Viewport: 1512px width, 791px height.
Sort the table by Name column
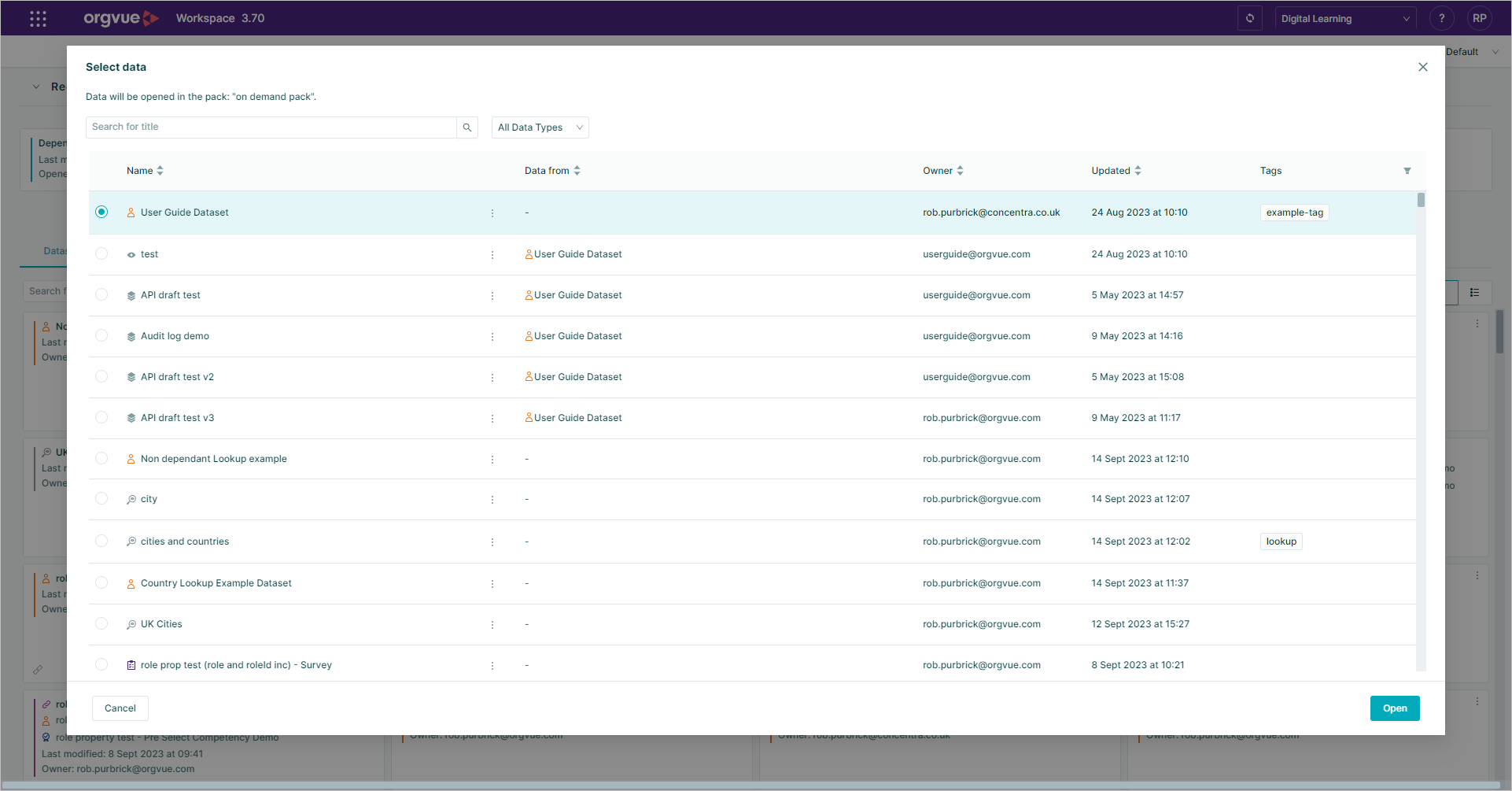pos(145,171)
